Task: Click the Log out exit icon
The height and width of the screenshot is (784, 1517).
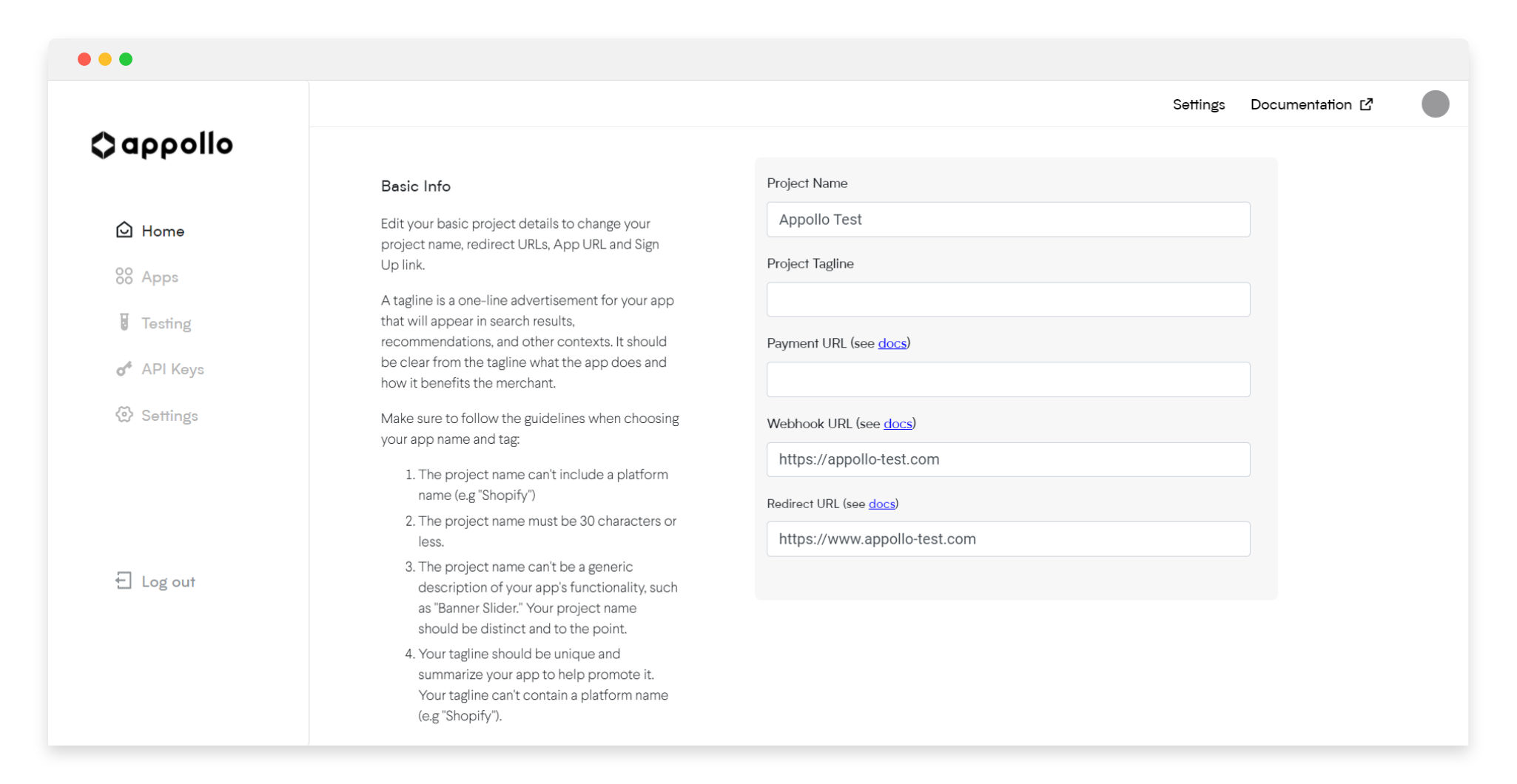Action: (x=124, y=581)
